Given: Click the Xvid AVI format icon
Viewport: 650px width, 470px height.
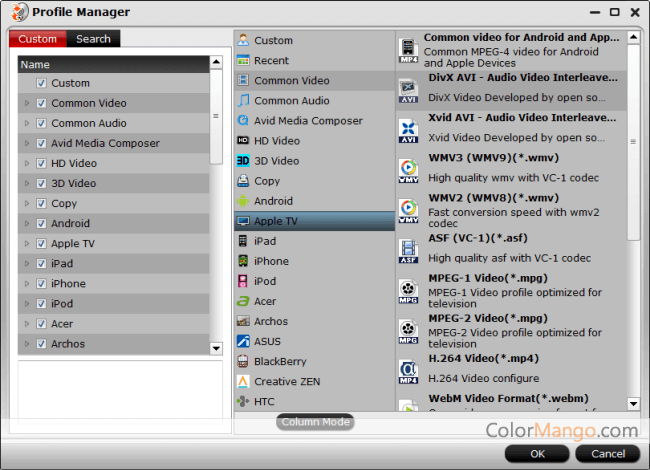Looking at the screenshot, I should coord(408,130).
